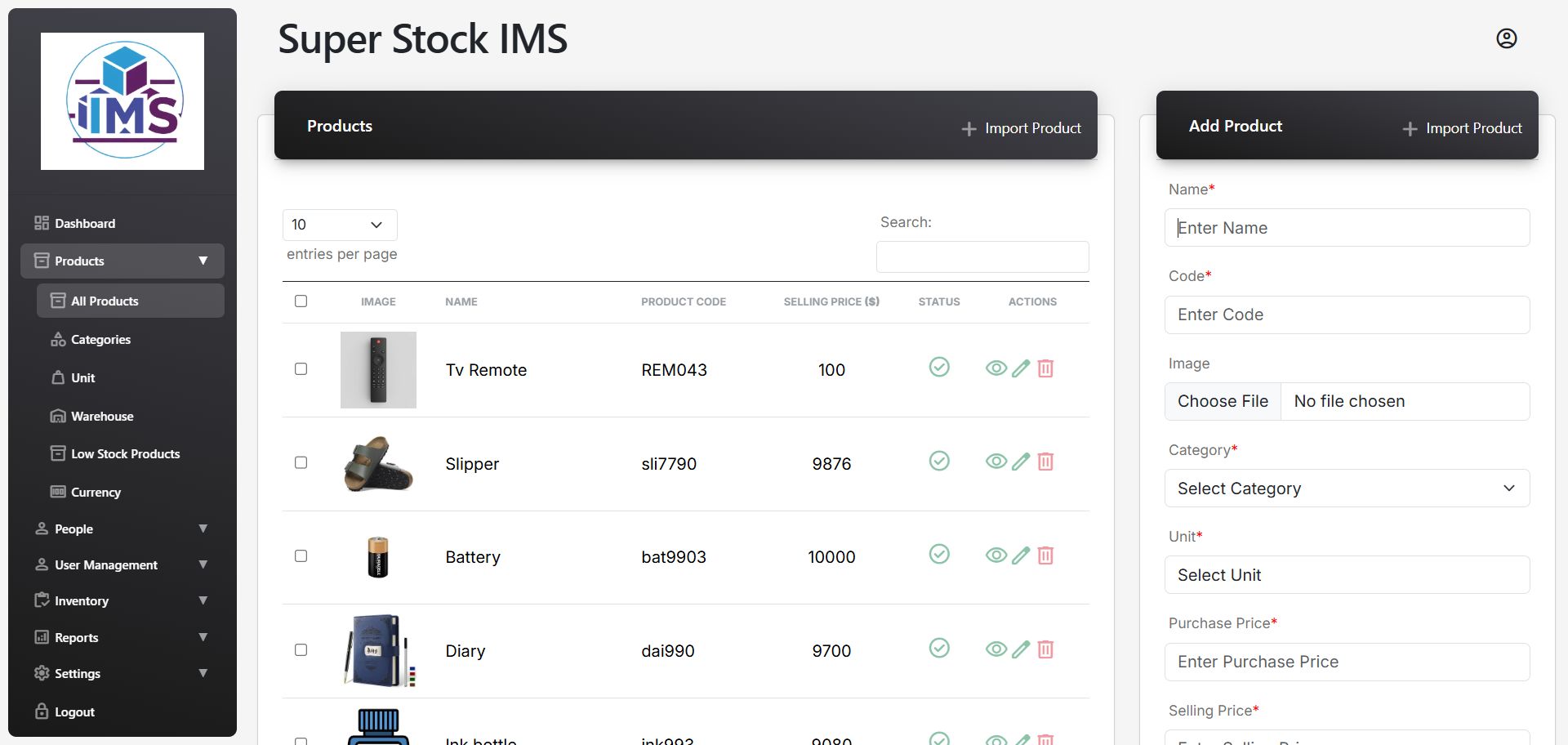
Task: Go to Dashboard from sidebar
Action: [x=85, y=223]
